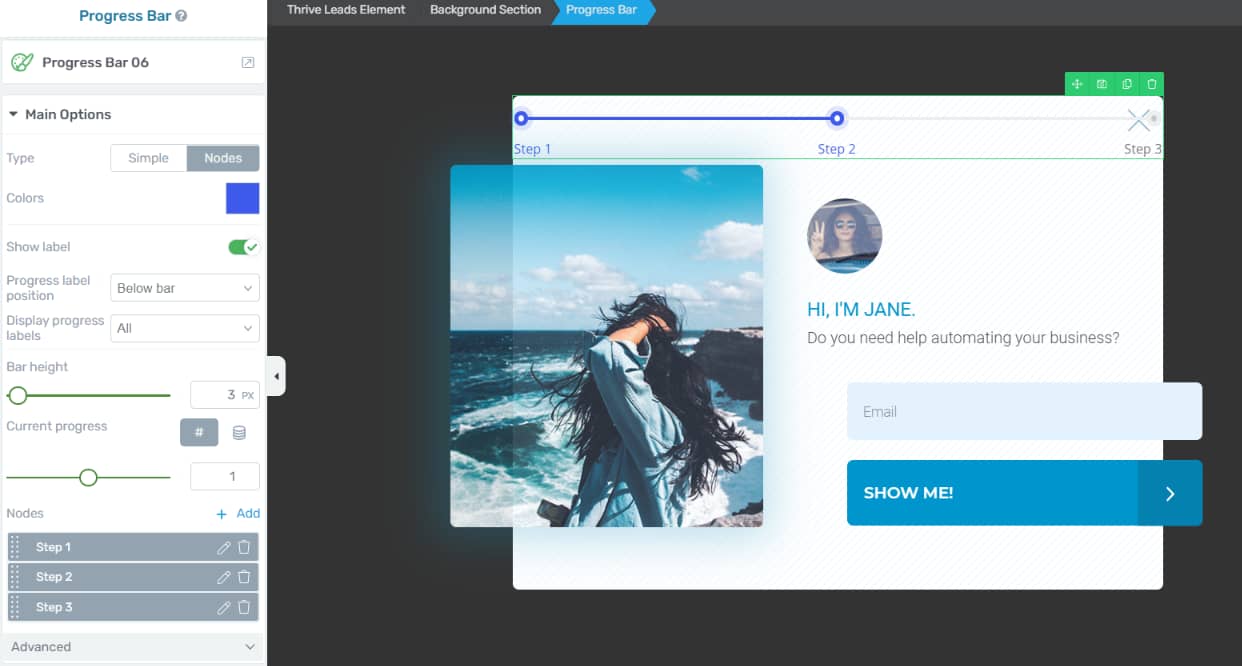Grab the Step 1 drag handle
Viewport: 1242px width, 666px height.
pyautogui.click(x=15, y=547)
